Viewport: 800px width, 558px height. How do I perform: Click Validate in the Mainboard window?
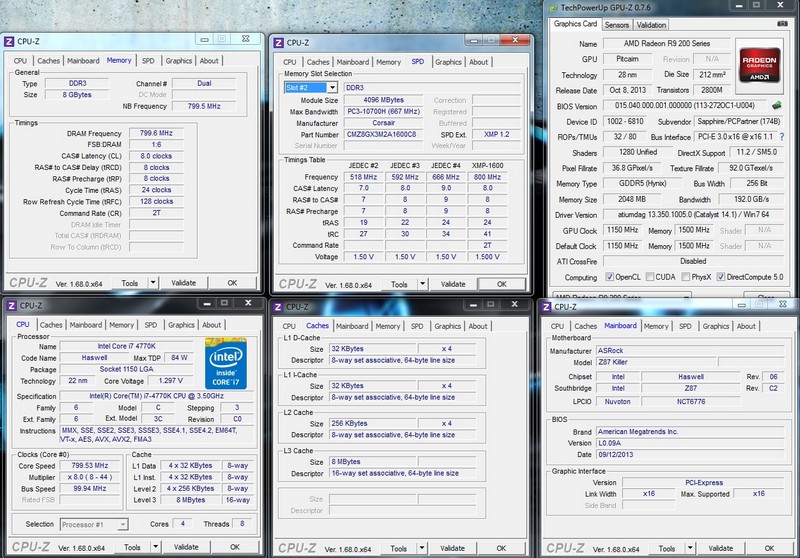pos(721,548)
